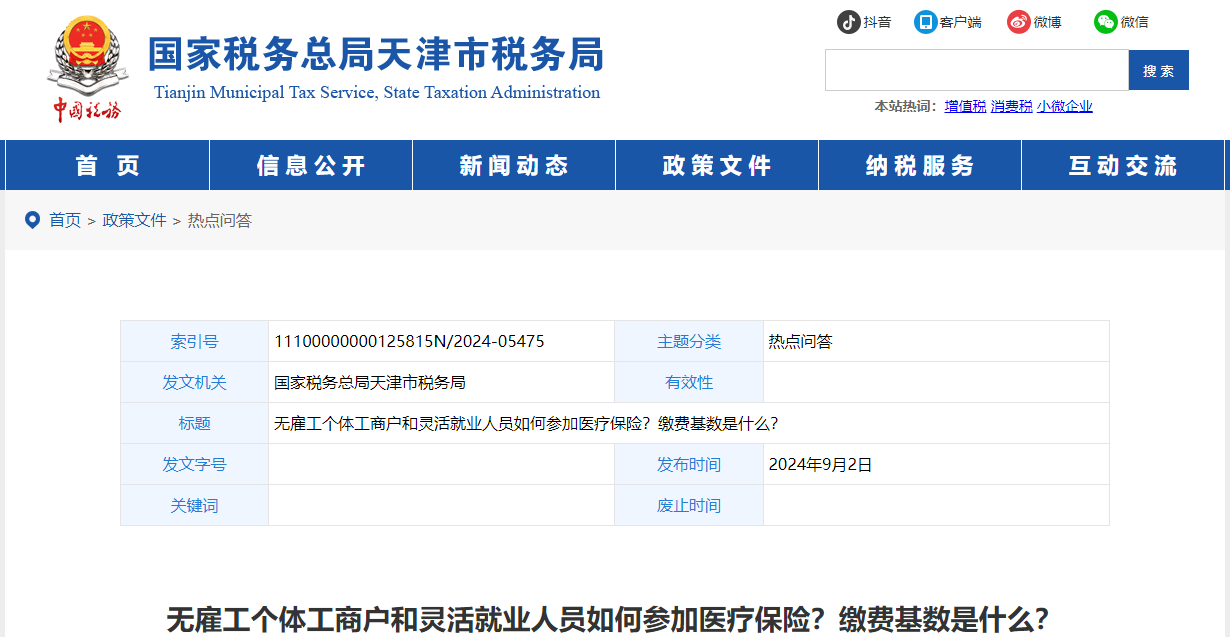Click the 搜索 search button
The height and width of the screenshot is (637, 1230).
coord(1158,70)
